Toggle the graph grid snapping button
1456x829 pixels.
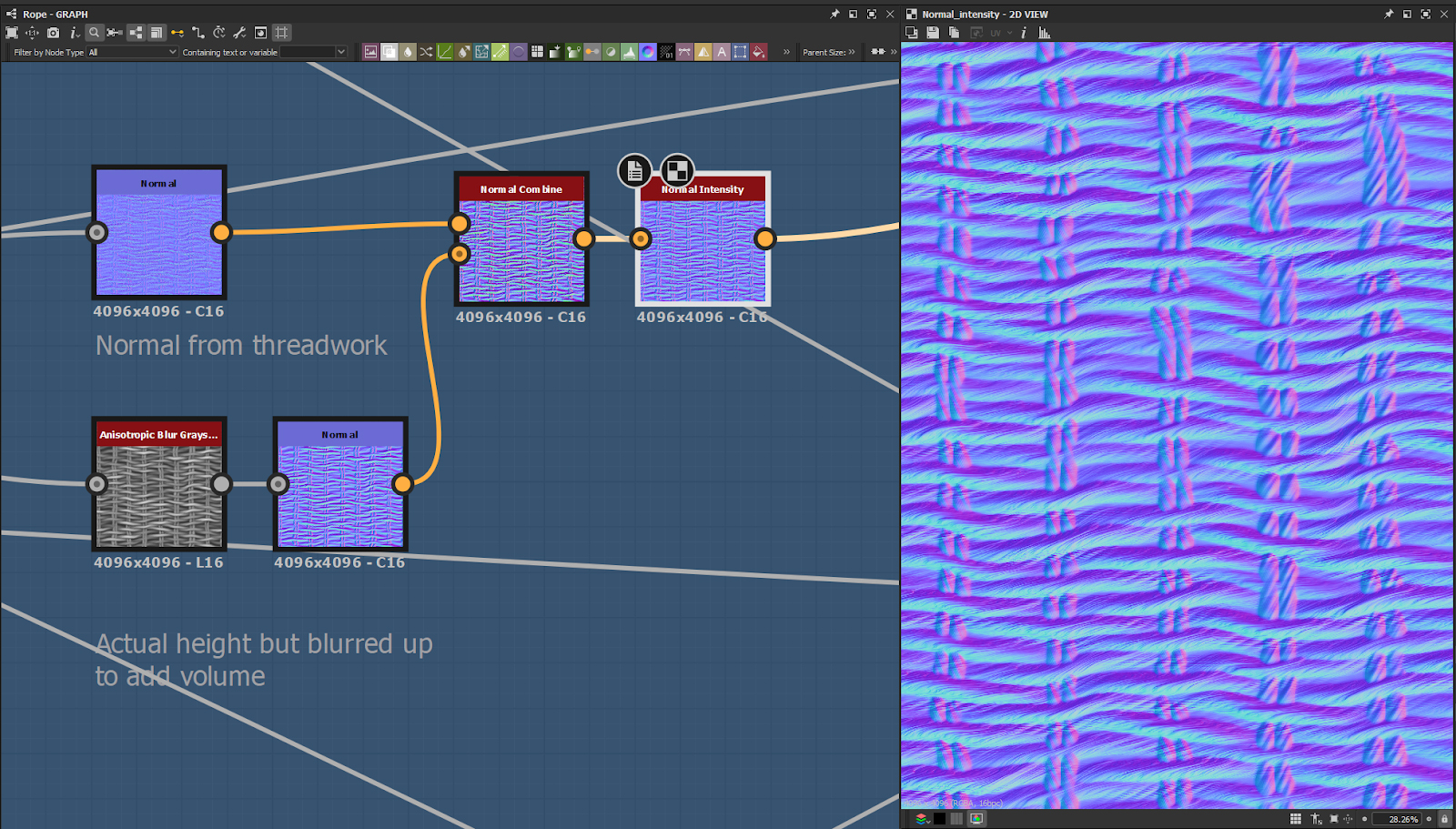(x=282, y=33)
